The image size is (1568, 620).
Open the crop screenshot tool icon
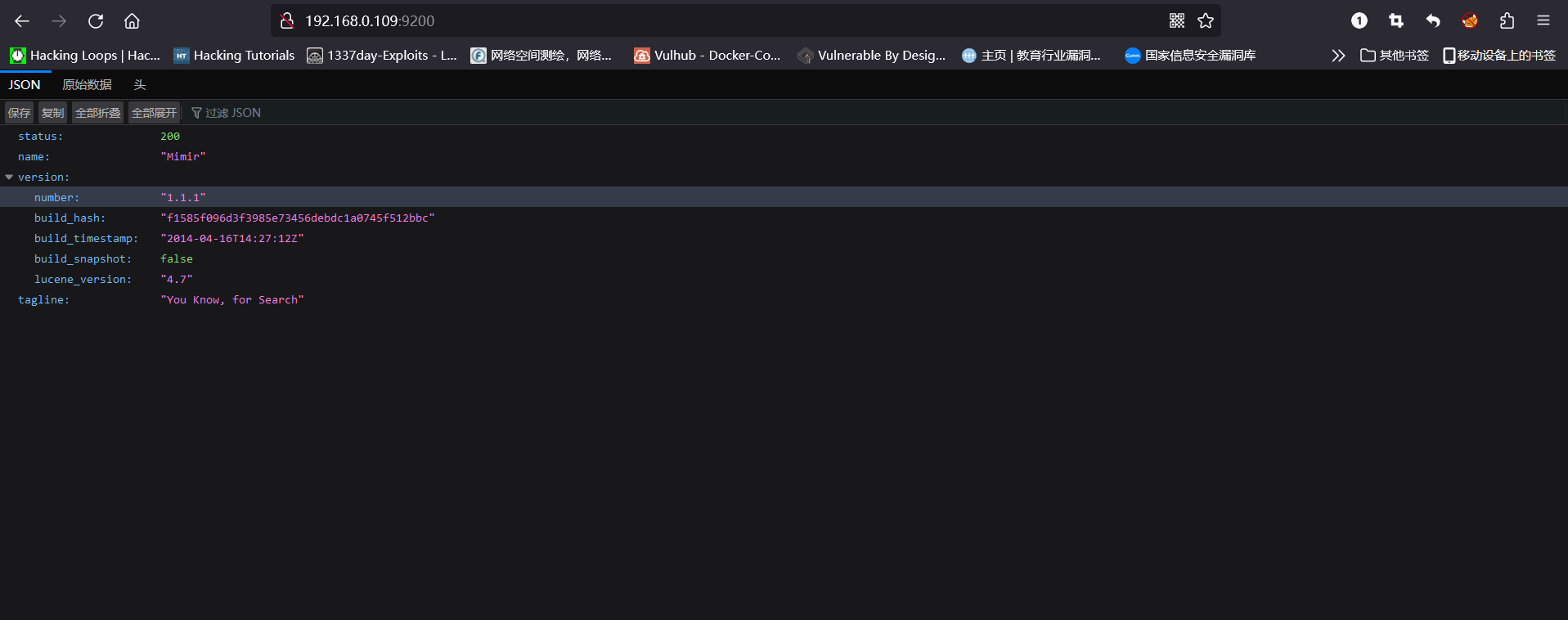click(1396, 21)
